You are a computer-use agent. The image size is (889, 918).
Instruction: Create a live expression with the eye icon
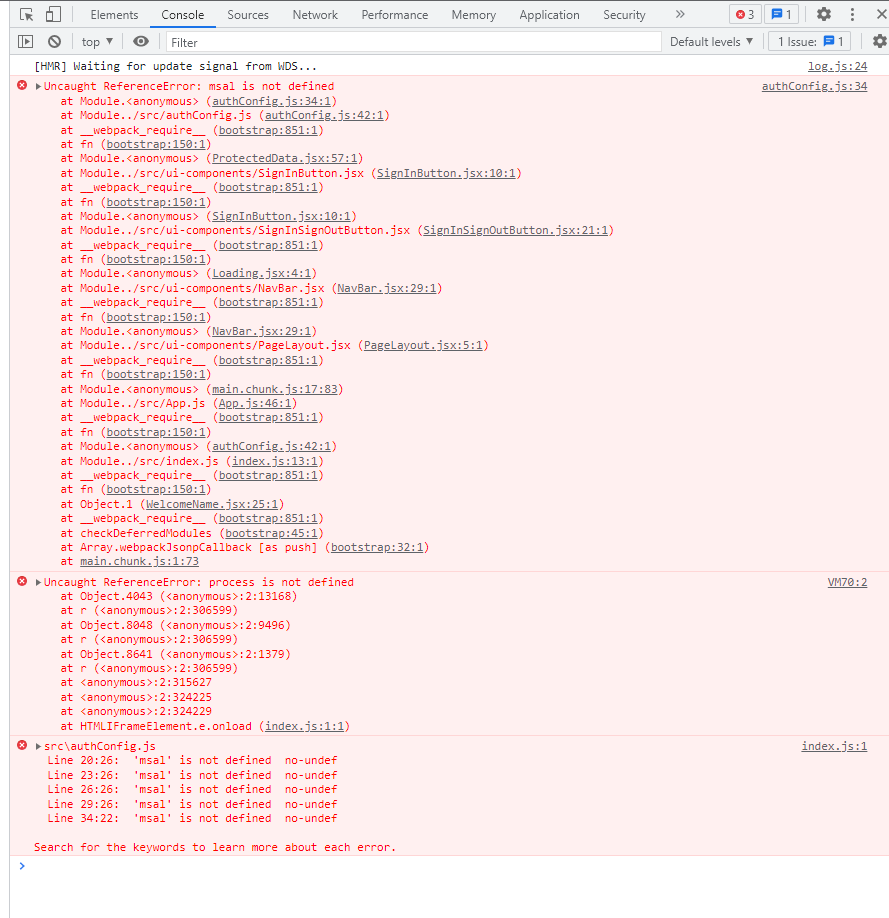click(x=140, y=41)
